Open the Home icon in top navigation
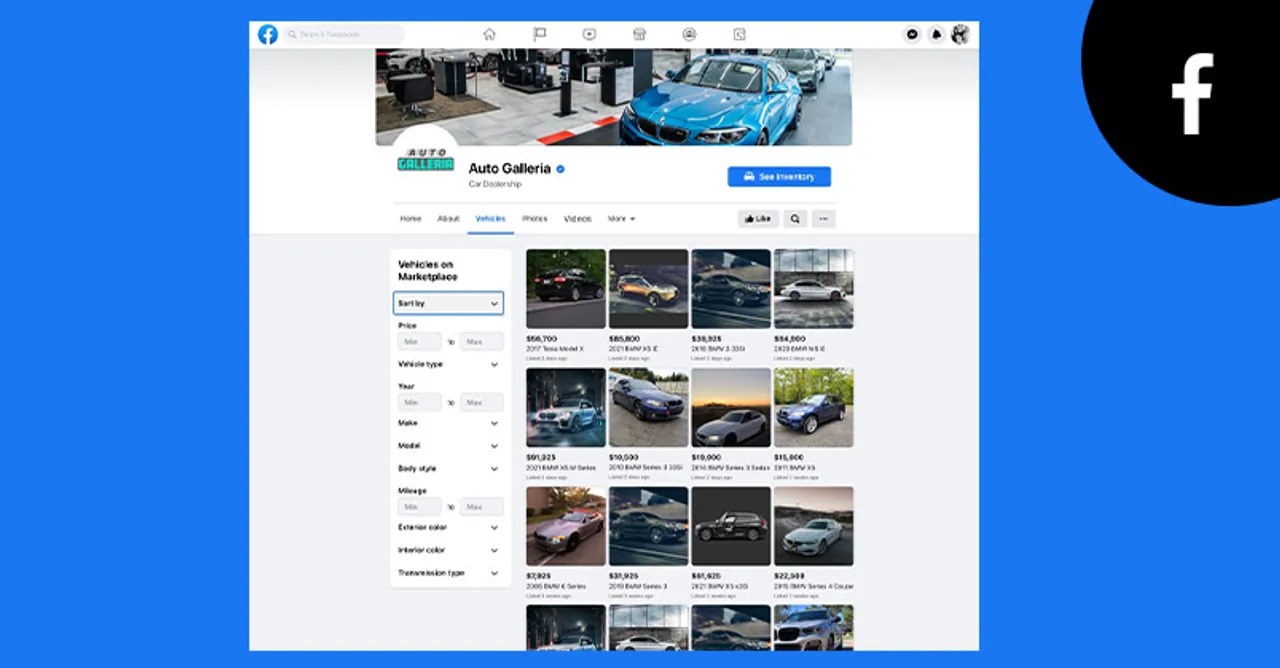 coord(489,34)
